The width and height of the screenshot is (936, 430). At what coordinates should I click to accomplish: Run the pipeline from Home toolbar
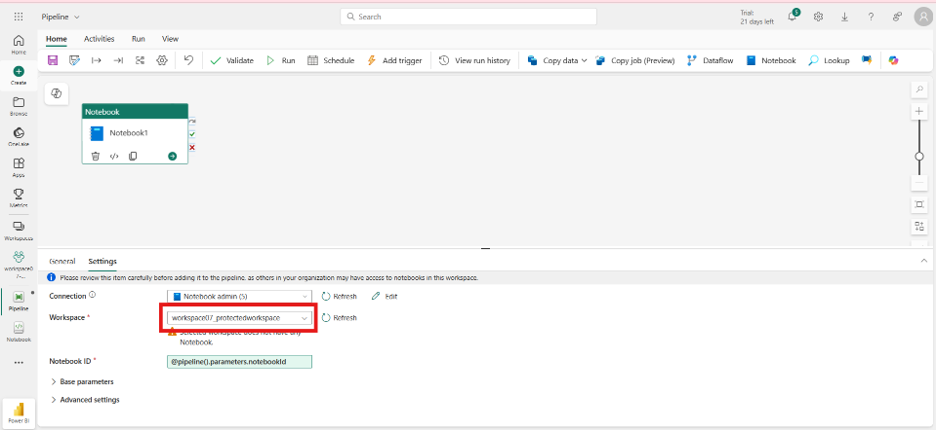[x=281, y=60]
